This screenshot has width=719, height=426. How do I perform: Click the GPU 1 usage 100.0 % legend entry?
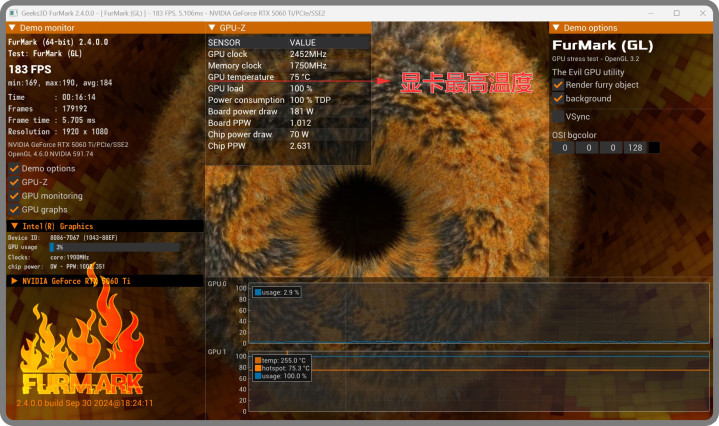click(x=281, y=376)
